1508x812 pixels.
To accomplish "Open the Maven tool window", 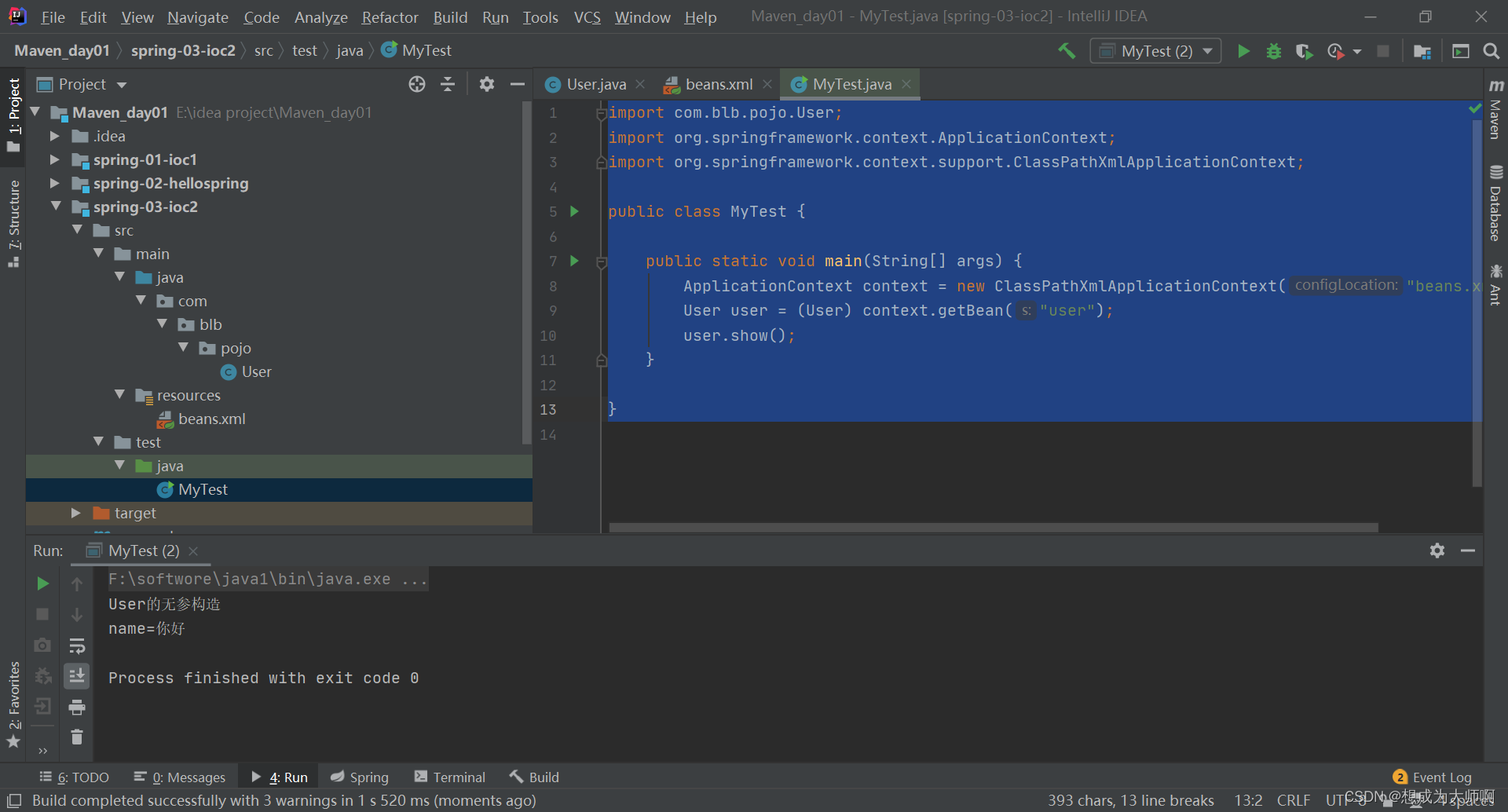I will click(1495, 110).
